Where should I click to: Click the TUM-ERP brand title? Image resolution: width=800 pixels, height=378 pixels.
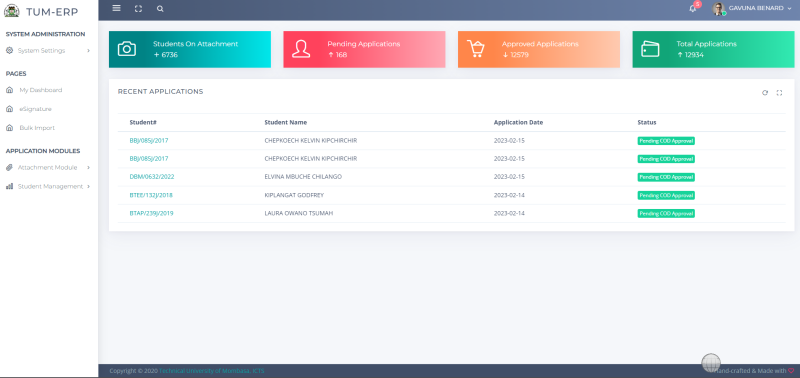(x=52, y=12)
